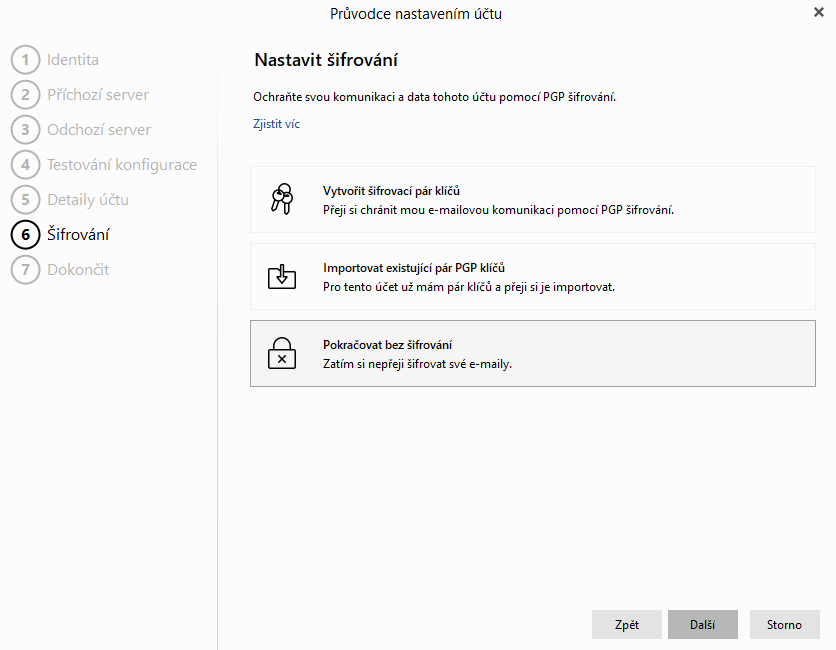Cancel the wizard with Storno
The width and height of the screenshot is (836, 650).
[x=784, y=624]
